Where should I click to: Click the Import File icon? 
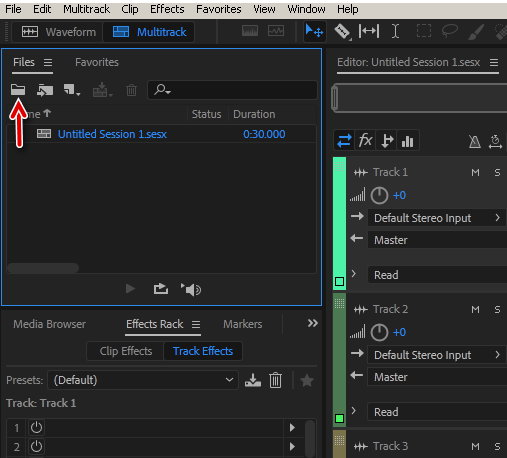(45, 90)
